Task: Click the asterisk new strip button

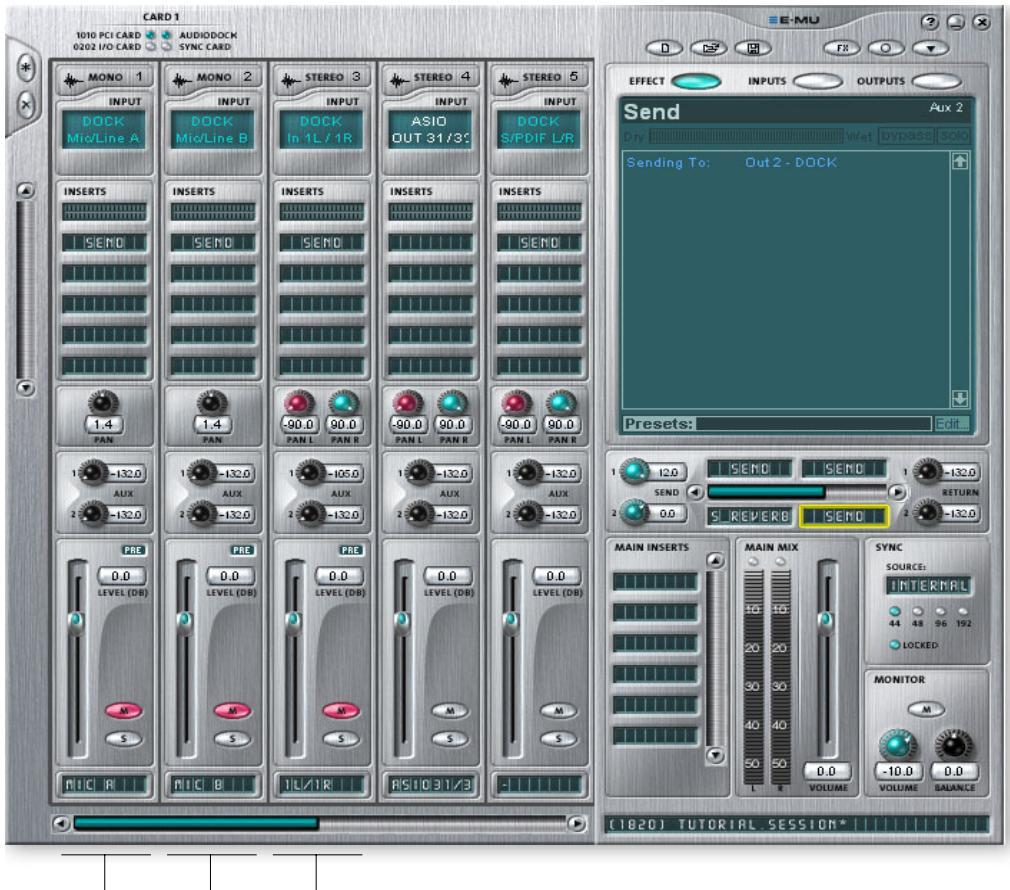Action: [26, 68]
